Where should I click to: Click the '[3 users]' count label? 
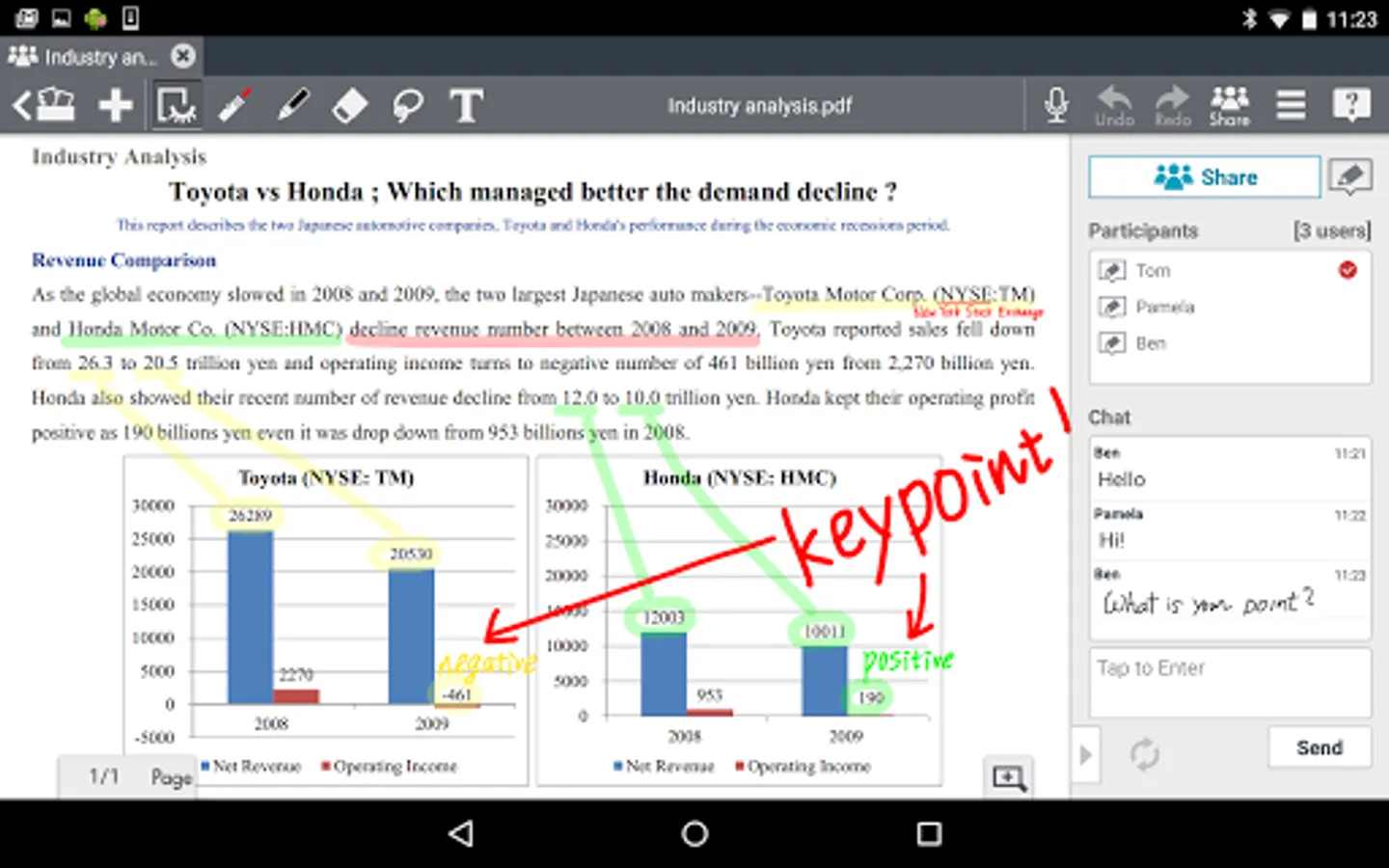coord(1332,231)
